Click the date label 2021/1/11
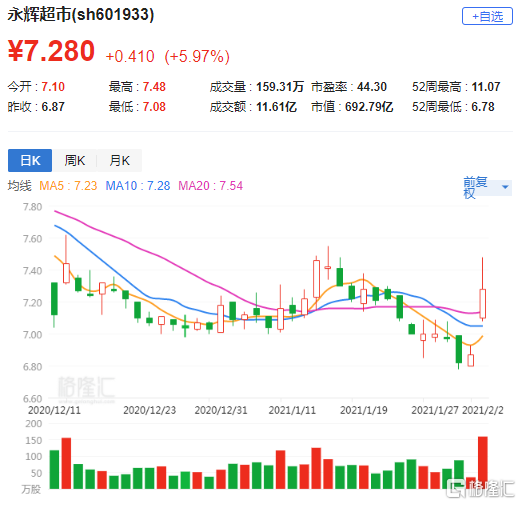Image resolution: width=521 pixels, height=505 pixels. pos(292,410)
